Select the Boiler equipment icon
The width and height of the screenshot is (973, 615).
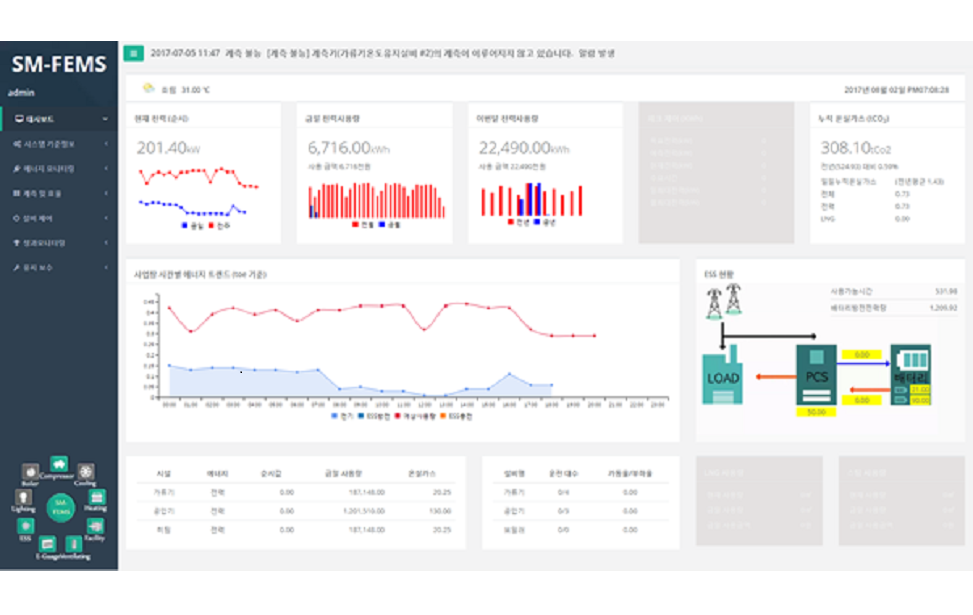29,470
